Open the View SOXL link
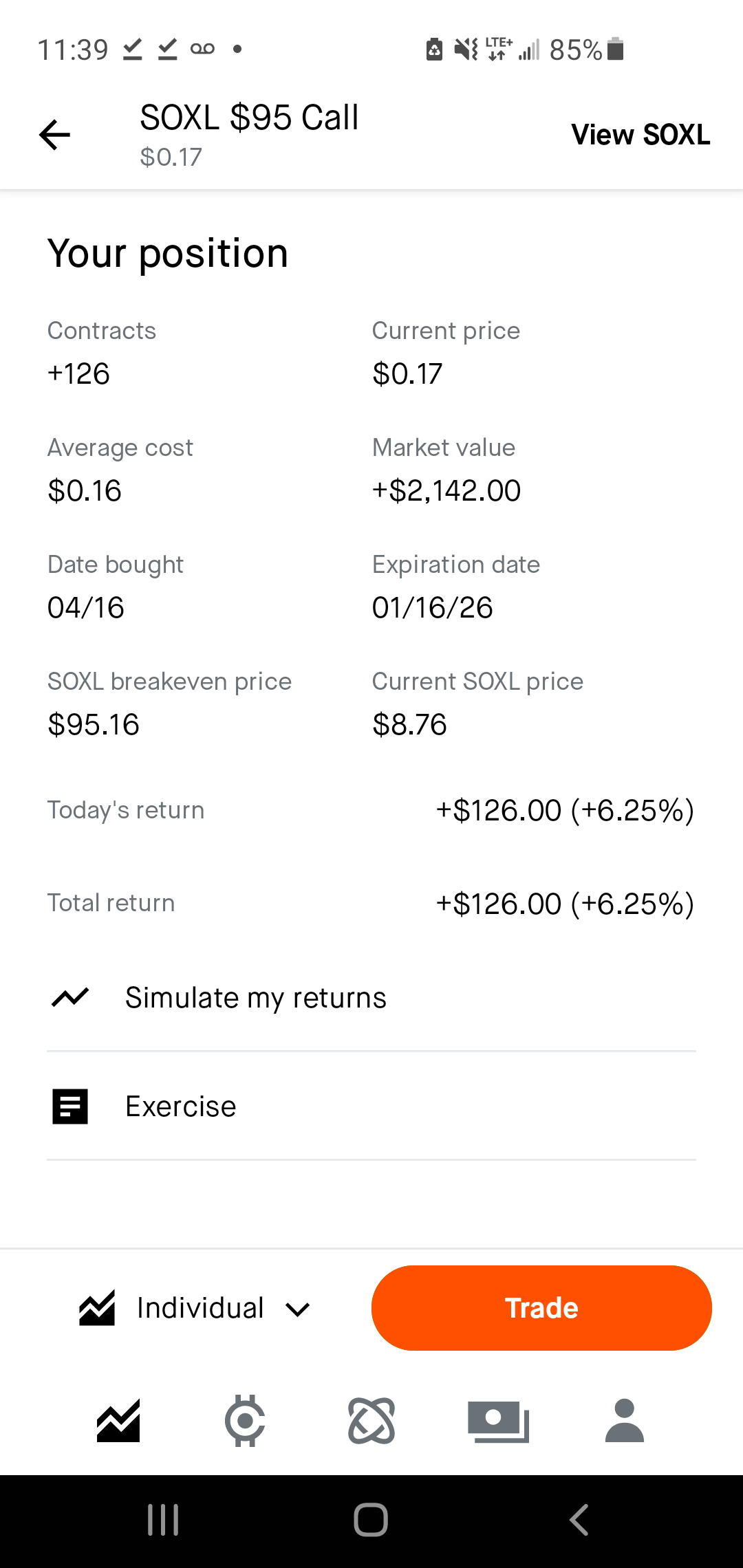743x1568 pixels. pyautogui.click(x=640, y=135)
